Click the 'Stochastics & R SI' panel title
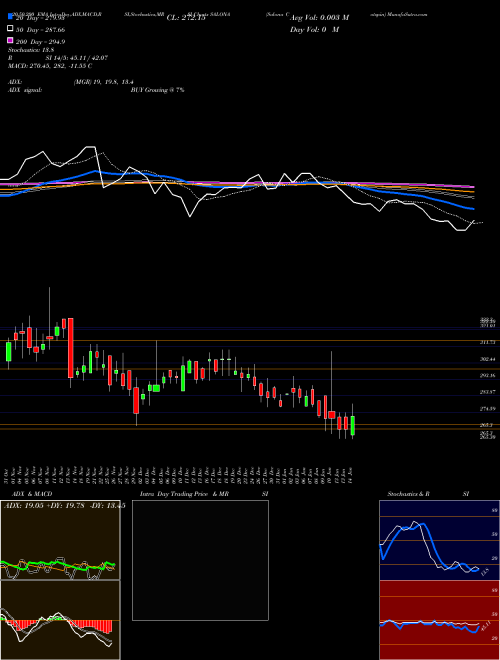 click(x=428, y=494)
